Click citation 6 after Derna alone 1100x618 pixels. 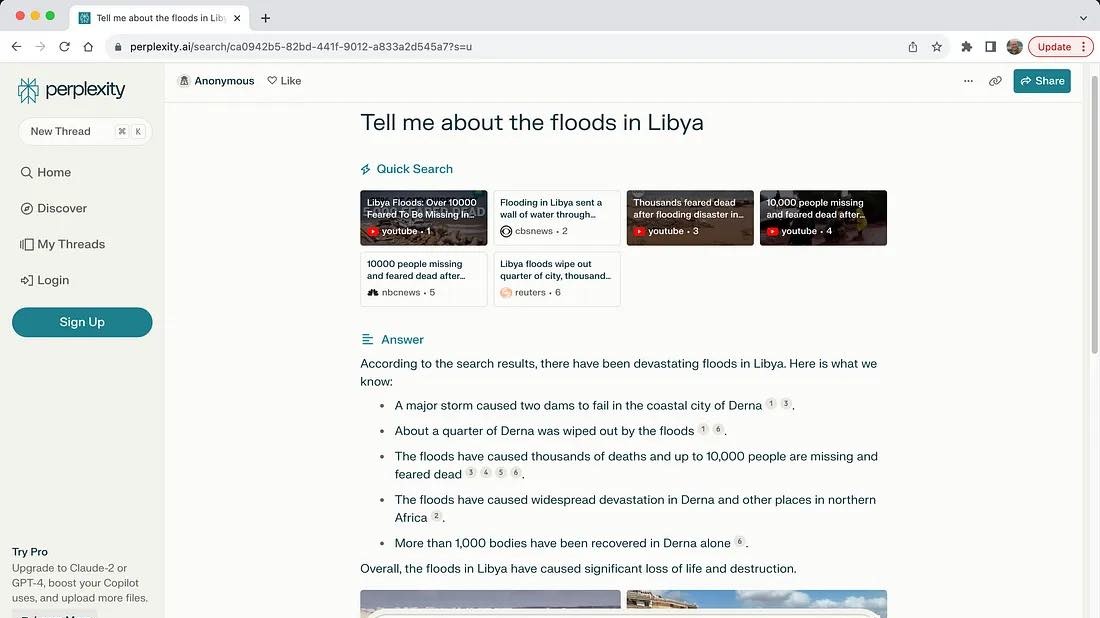[x=739, y=542]
